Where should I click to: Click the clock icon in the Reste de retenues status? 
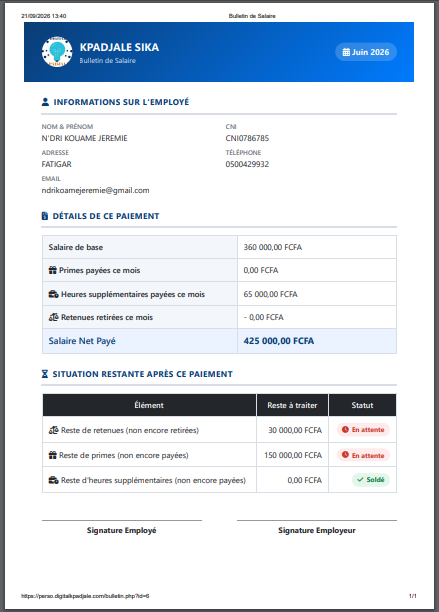click(345, 429)
